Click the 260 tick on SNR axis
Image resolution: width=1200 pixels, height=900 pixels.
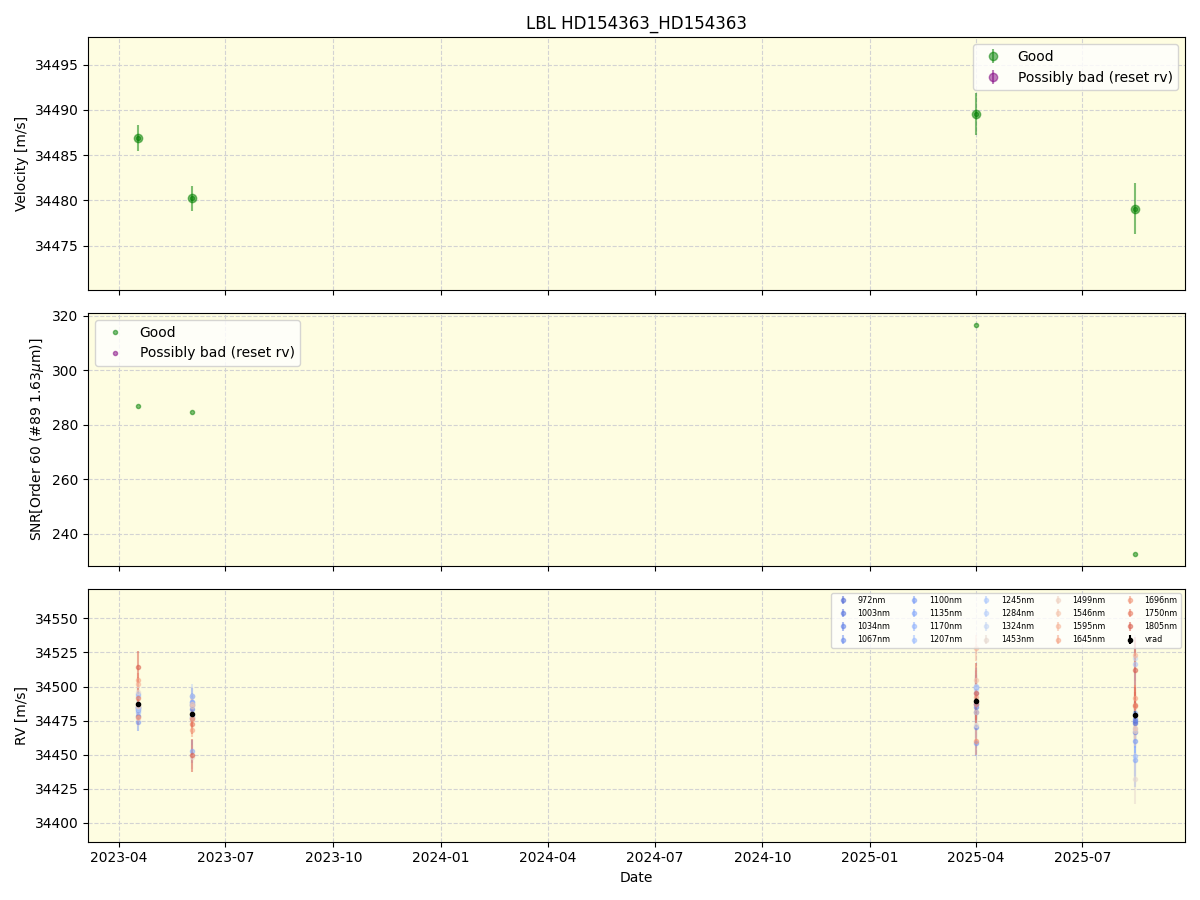click(67, 479)
